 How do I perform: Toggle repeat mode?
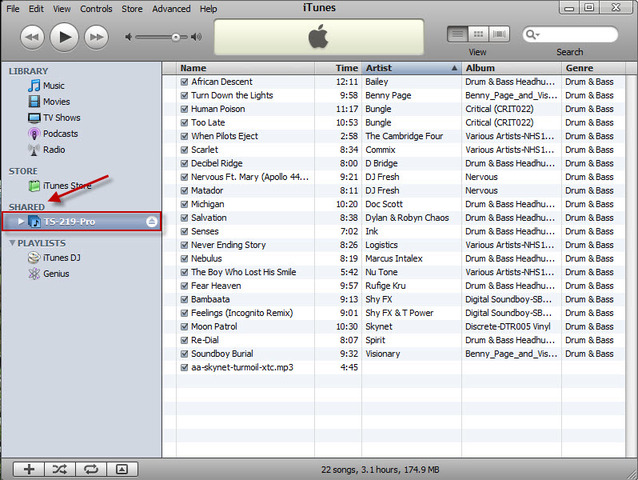[91, 469]
